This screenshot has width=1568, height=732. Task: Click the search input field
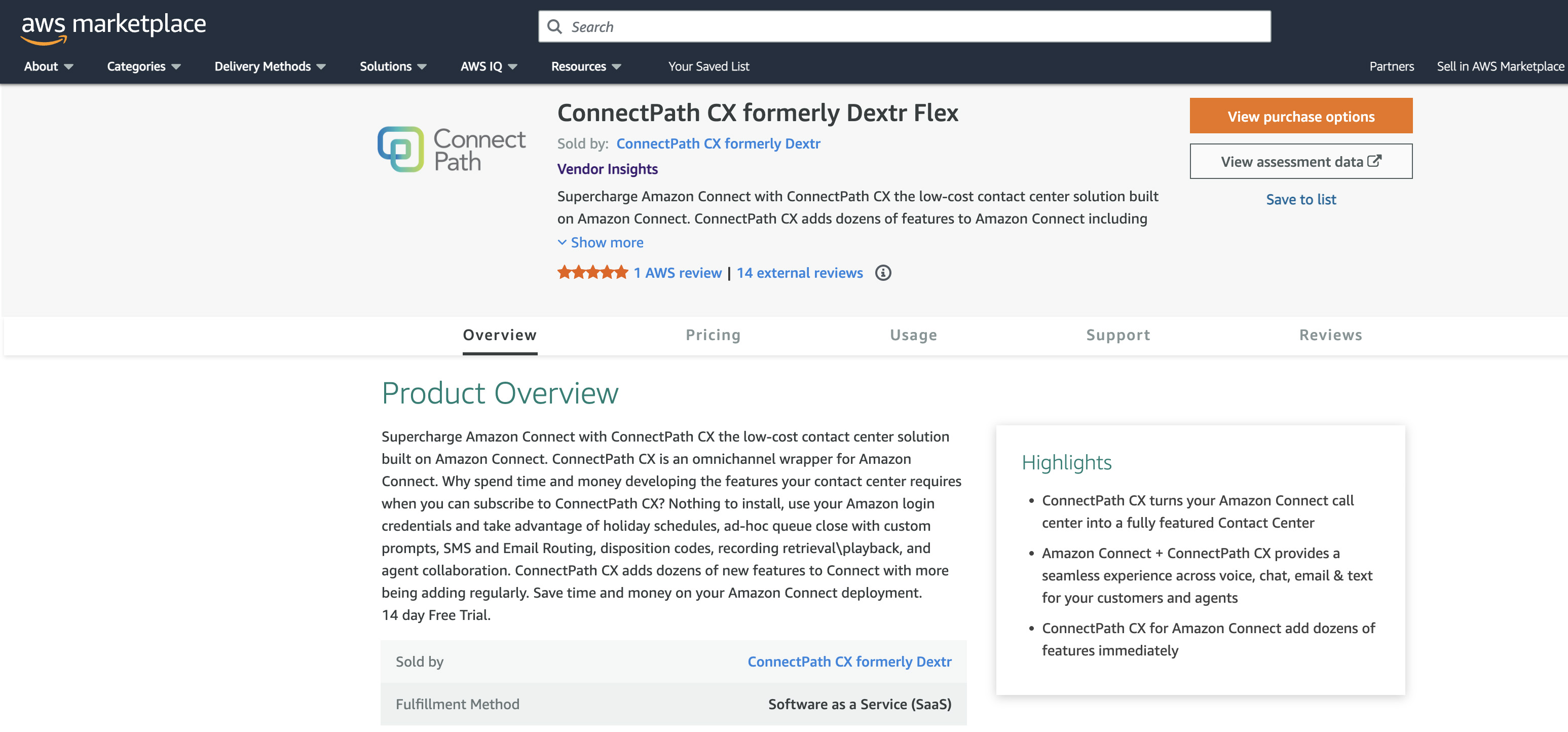[905, 27]
